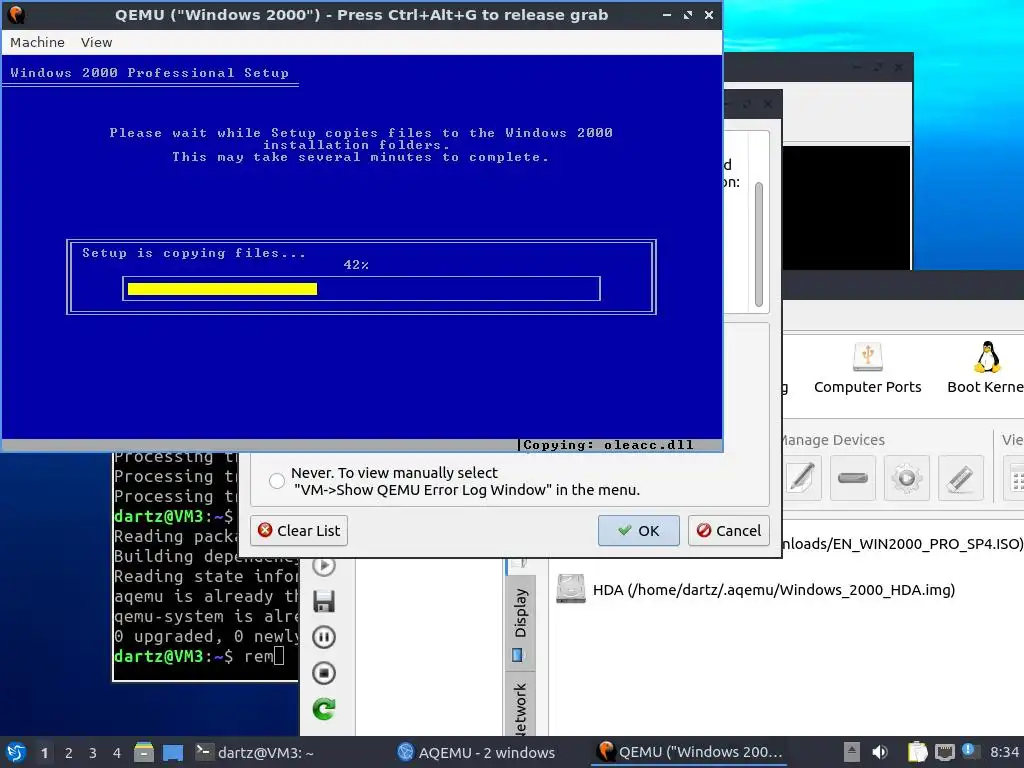This screenshot has height=768, width=1024.
Task: Click the Clear List button
Action: (298, 530)
